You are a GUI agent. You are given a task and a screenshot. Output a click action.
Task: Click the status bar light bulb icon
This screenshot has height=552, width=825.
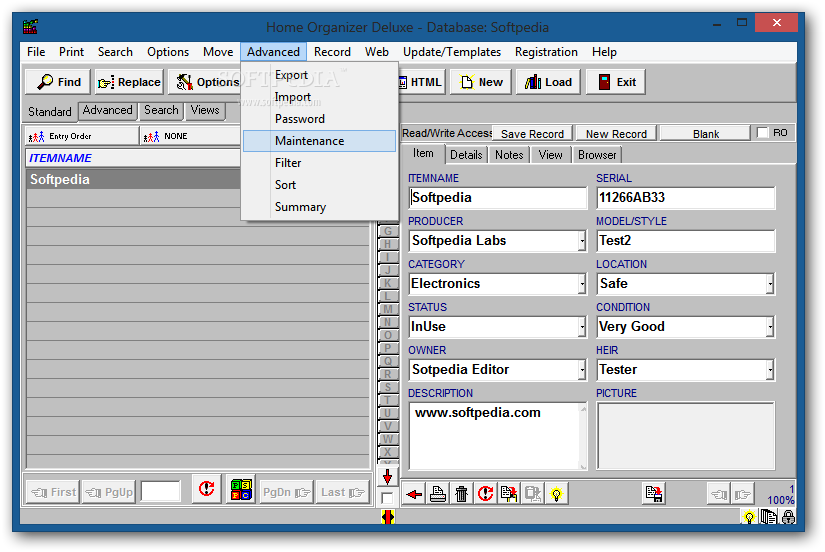[749, 517]
